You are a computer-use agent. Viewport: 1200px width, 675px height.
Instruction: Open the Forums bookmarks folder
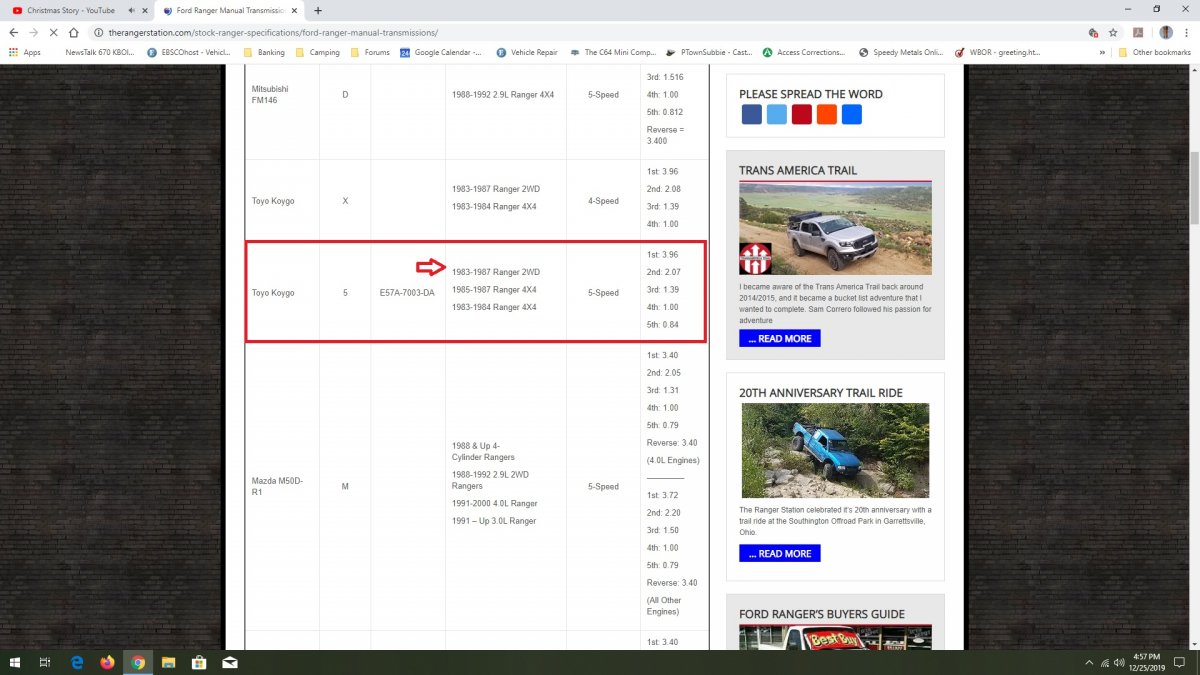370,52
